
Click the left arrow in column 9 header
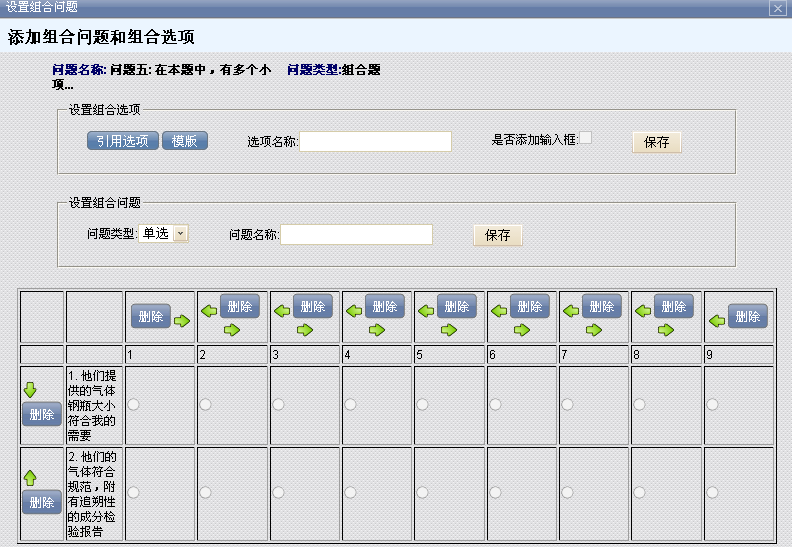tap(716, 321)
